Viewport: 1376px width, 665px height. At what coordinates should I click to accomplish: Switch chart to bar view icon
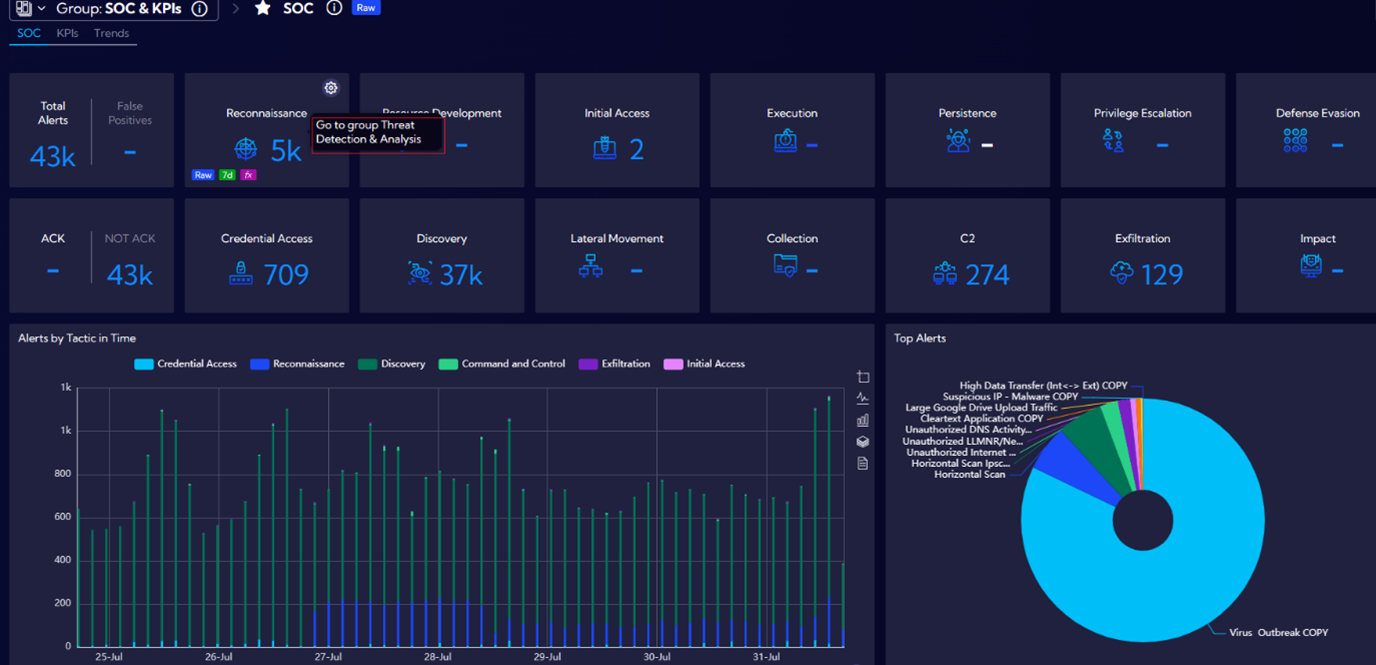click(x=863, y=420)
